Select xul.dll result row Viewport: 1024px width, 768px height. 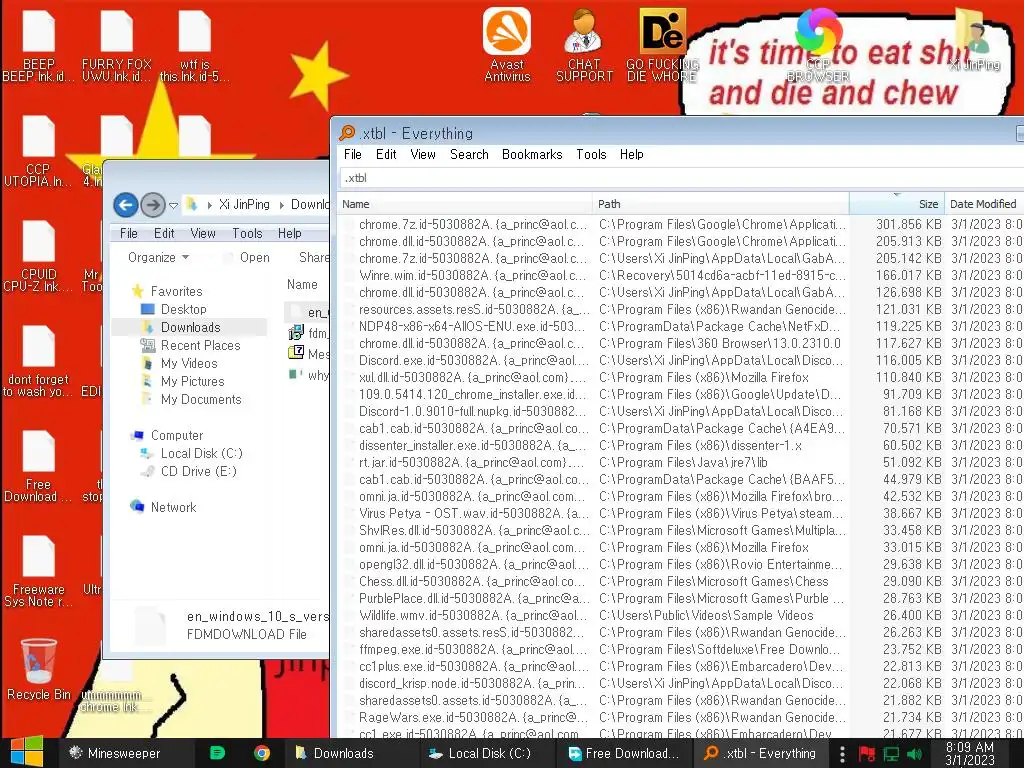[679, 377]
